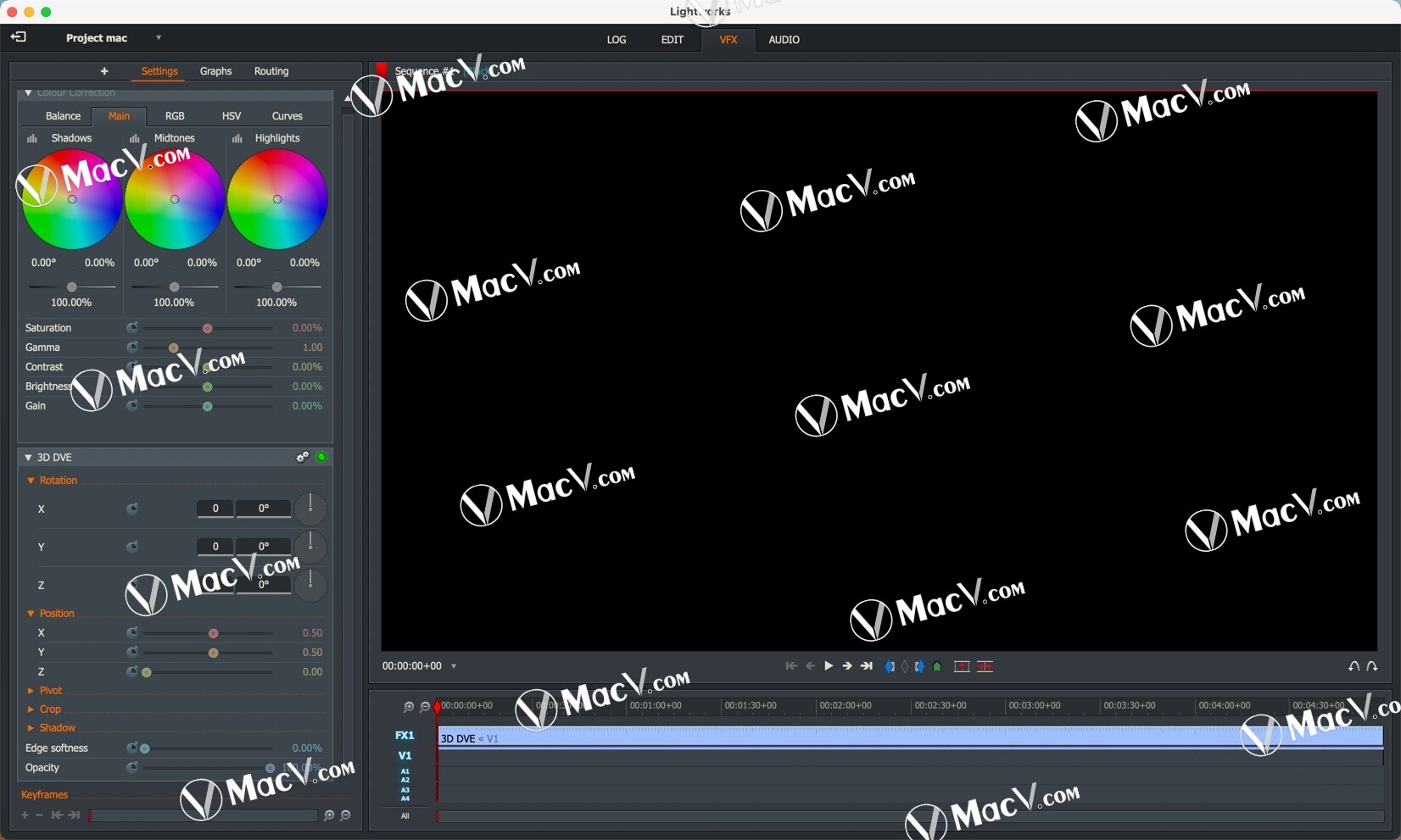
Task: Select the Balance colour correction tab
Action: [x=64, y=116]
